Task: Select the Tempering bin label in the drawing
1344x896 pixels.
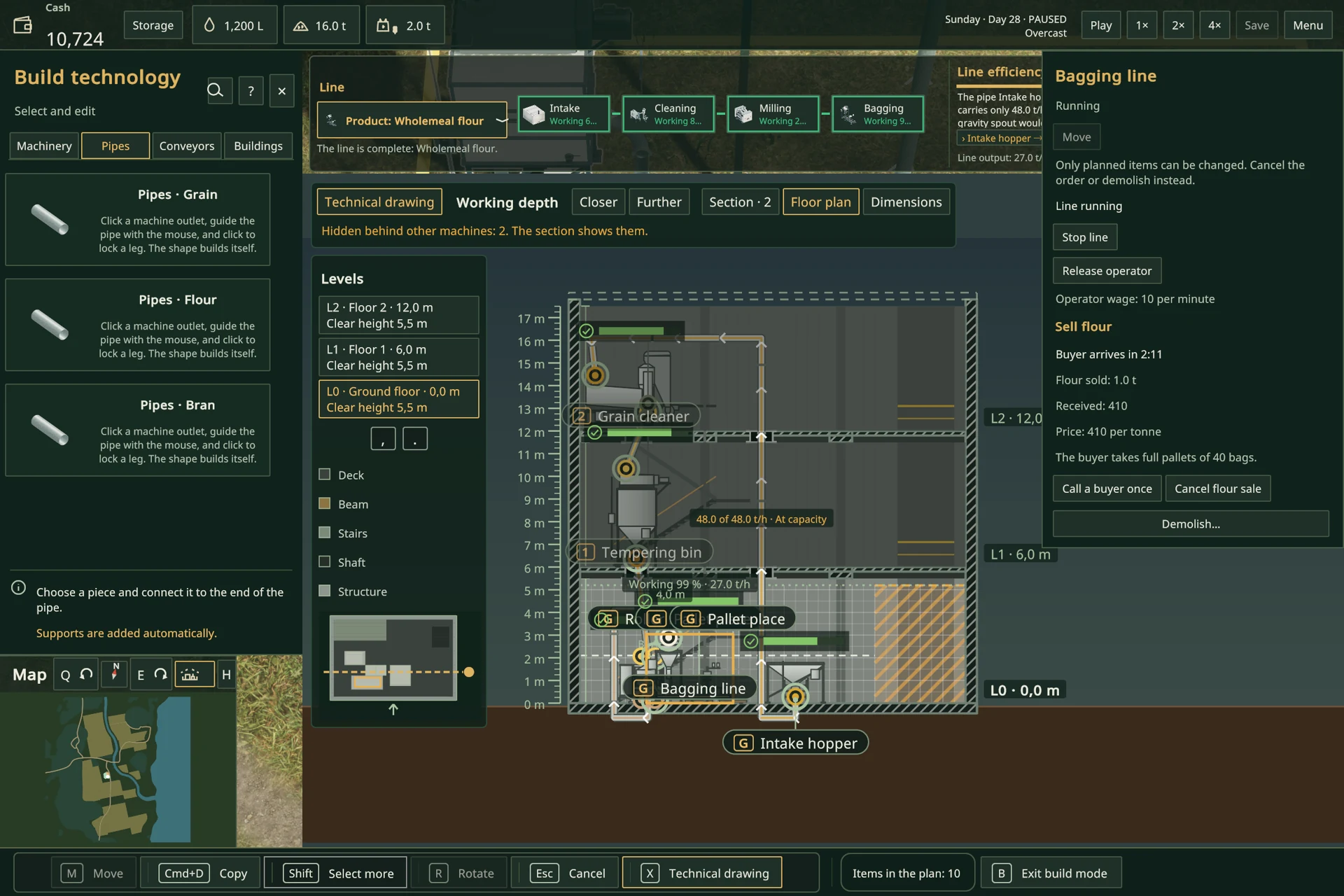Action: pyautogui.click(x=640, y=552)
